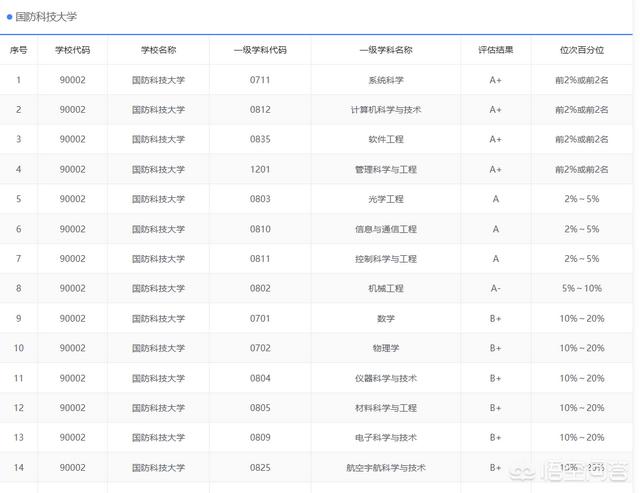640x493 pixels.
Task: Click the B+ result for 数学
Action: [x=496, y=318]
